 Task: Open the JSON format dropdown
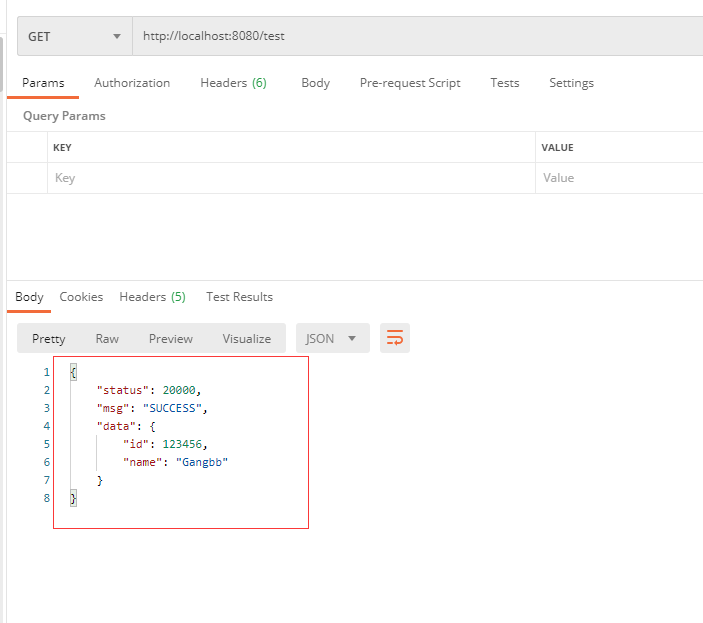coord(332,338)
